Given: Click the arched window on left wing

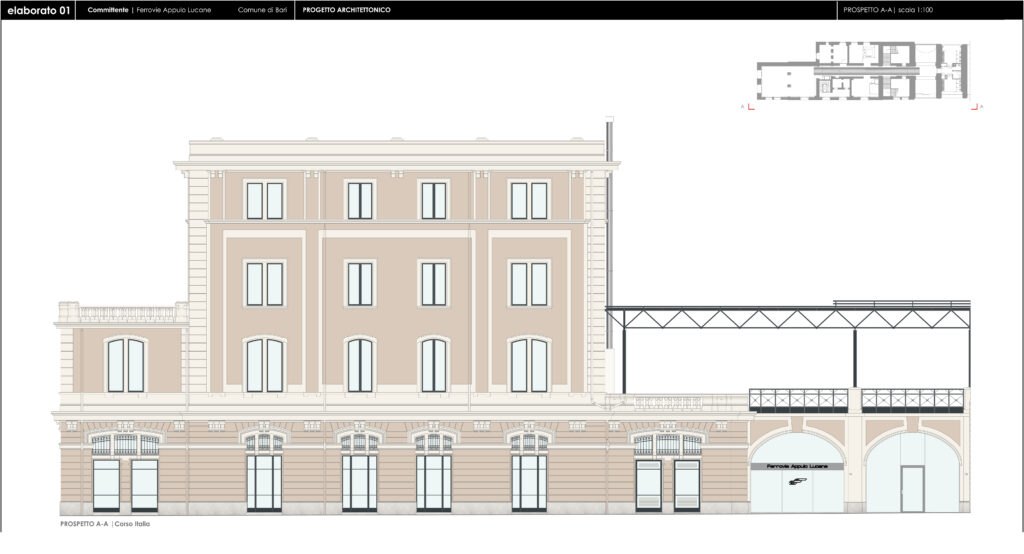Looking at the screenshot, I should tap(126, 365).
